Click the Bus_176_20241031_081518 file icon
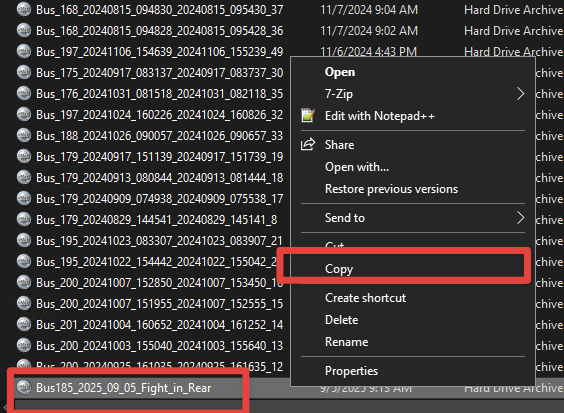The image size is (564, 413). coord(24,93)
